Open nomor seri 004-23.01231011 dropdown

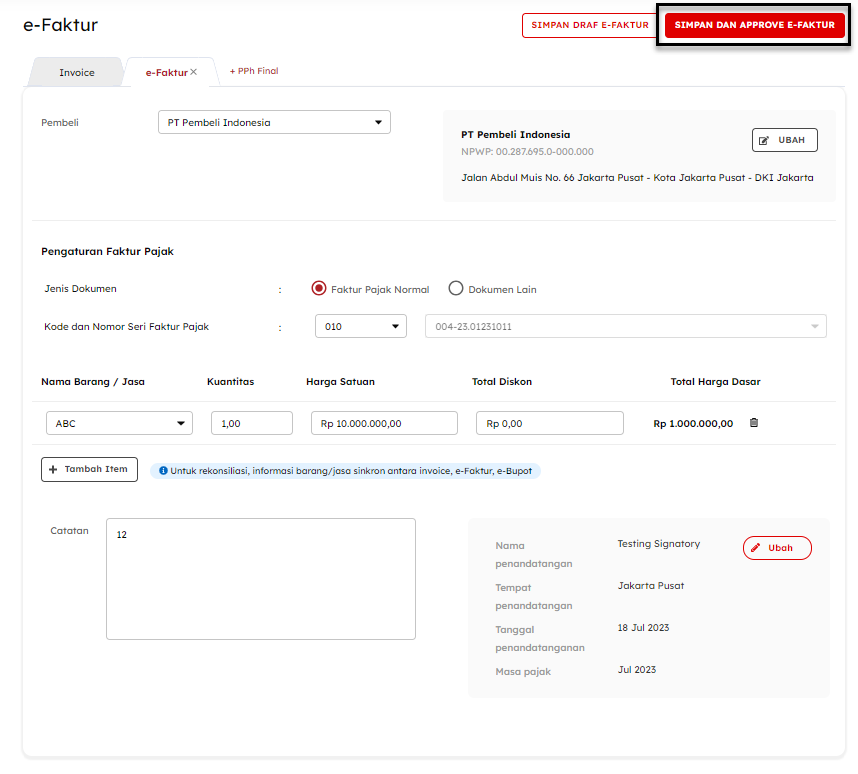coord(625,327)
